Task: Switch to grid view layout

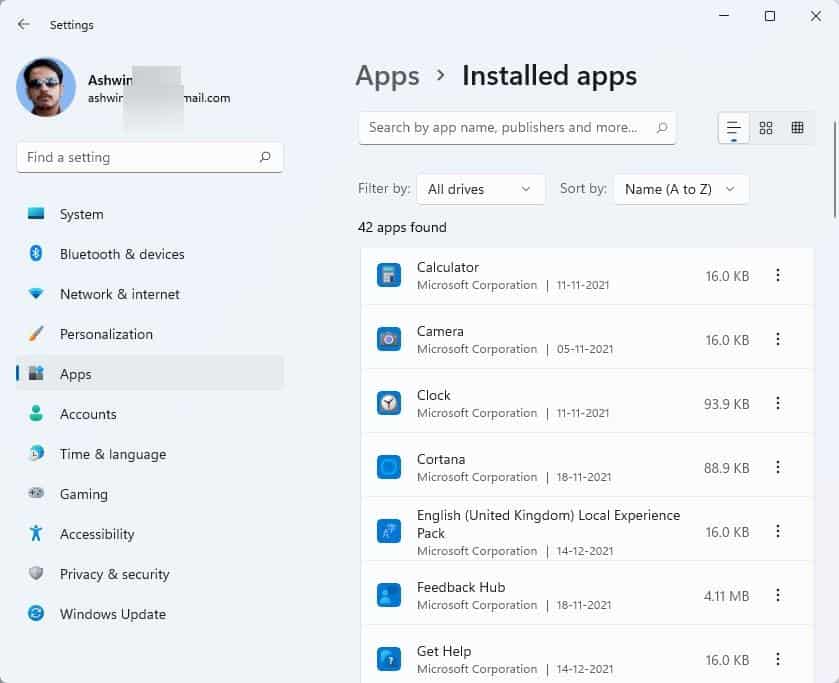Action: tap(766, 128)
